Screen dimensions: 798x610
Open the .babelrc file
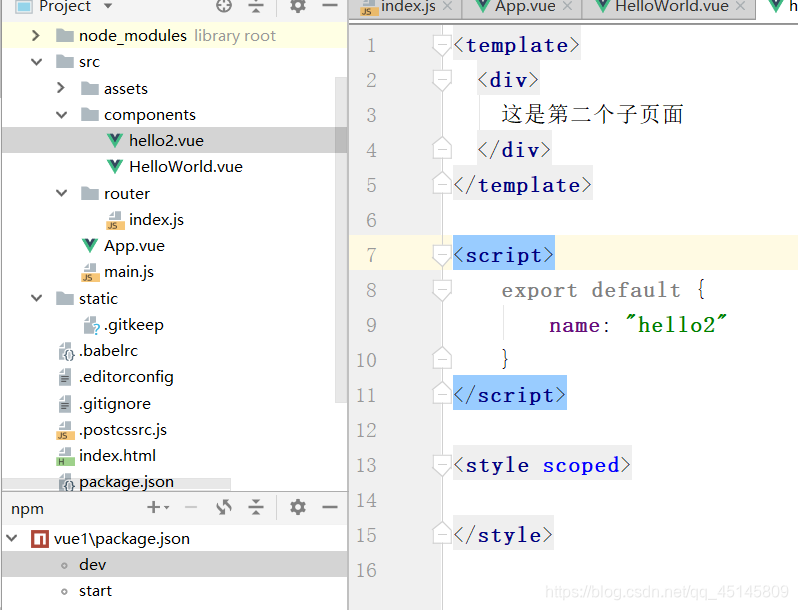pyautogui.click(x=175, y=351)
